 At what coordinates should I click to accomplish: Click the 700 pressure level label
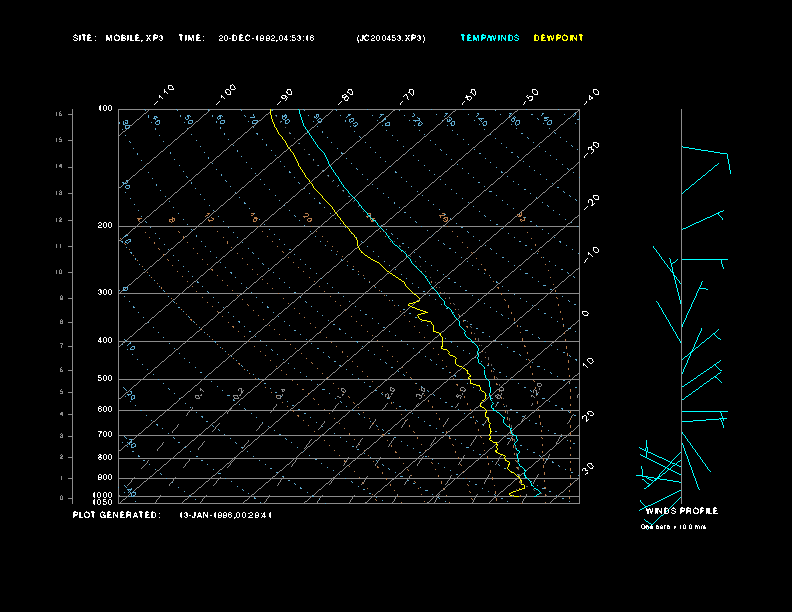pyautogui.click(x=105, y=435)
